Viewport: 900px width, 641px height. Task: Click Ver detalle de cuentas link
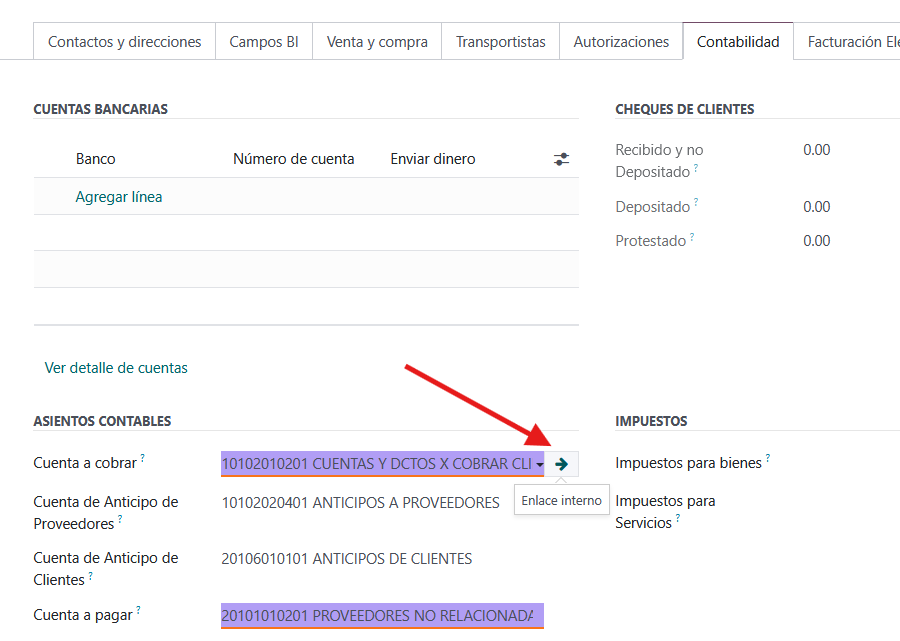coord(116,368)
